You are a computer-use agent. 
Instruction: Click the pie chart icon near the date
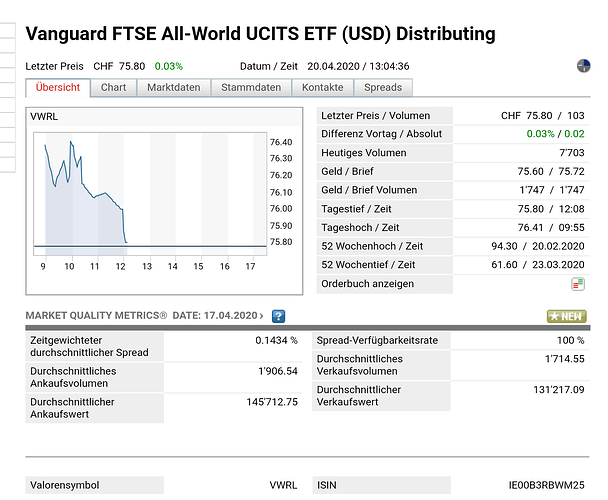pyautogui.click(x=583, y=66)
